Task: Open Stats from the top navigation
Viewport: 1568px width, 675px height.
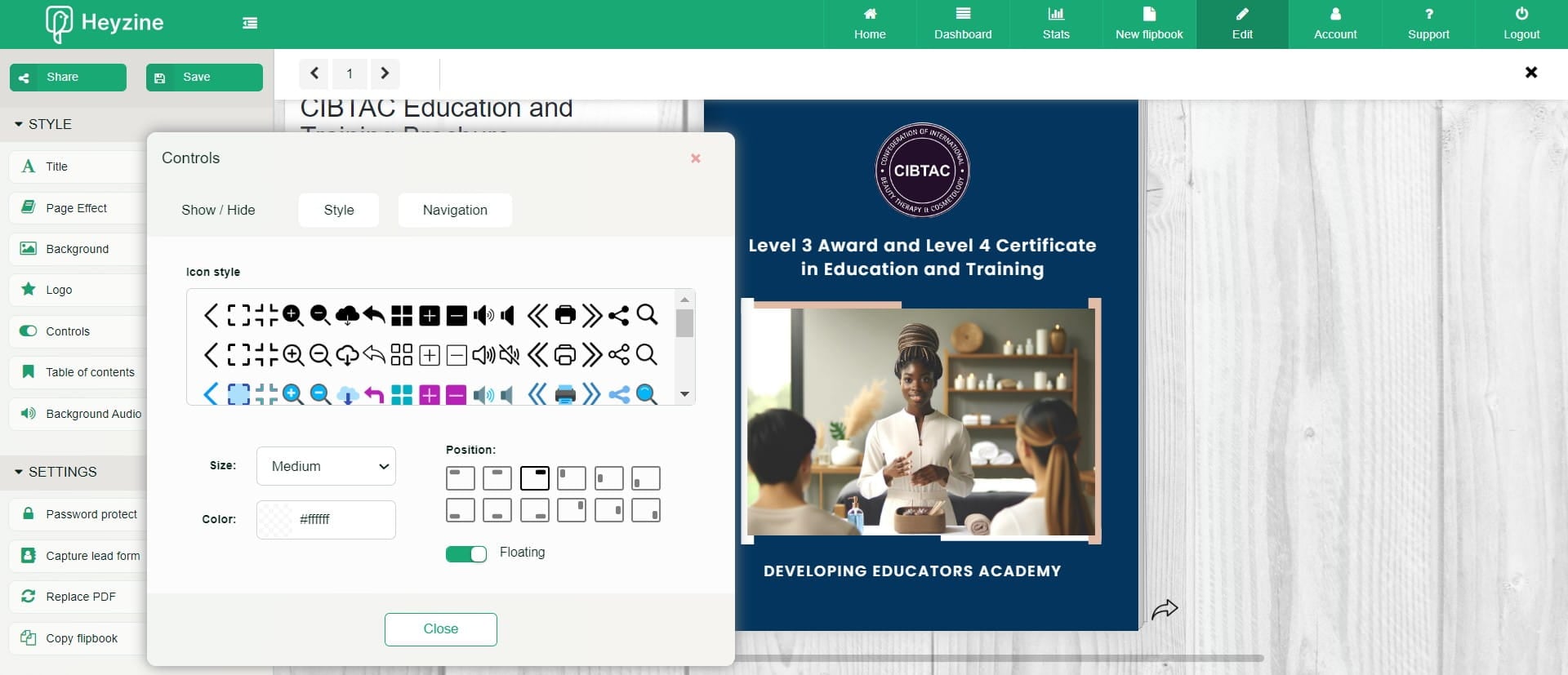Action: tap(1055, 24)
